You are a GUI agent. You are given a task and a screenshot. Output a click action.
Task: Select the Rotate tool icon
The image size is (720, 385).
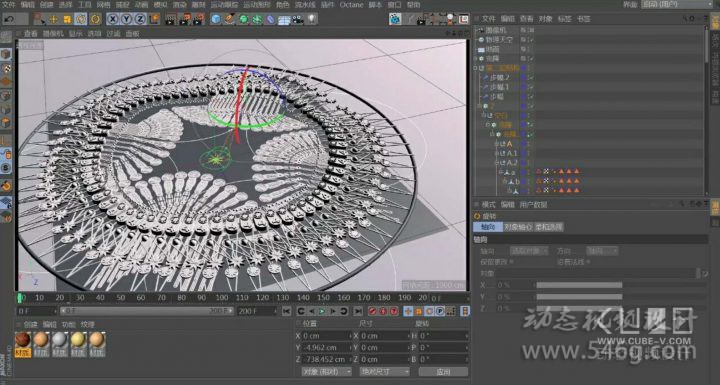click(x=81, y=19)
